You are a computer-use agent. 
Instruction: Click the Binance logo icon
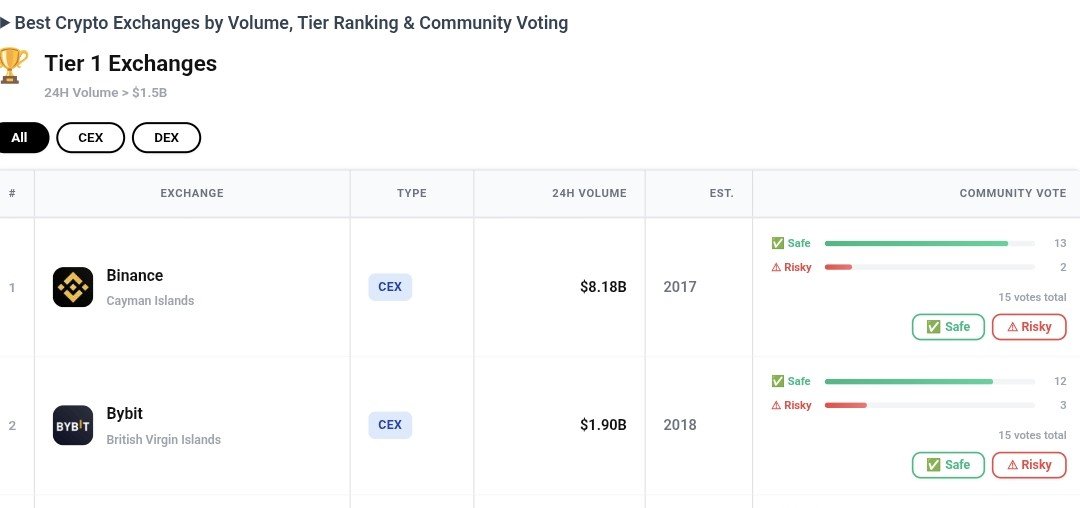pyautogui.click(x=73, y=287)
